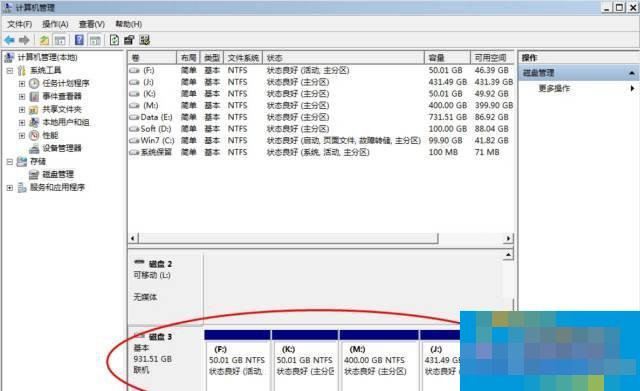This screenshot has height=391, width=640.
Task: Select the Win7 (C:) volume row
Action: 321,140
